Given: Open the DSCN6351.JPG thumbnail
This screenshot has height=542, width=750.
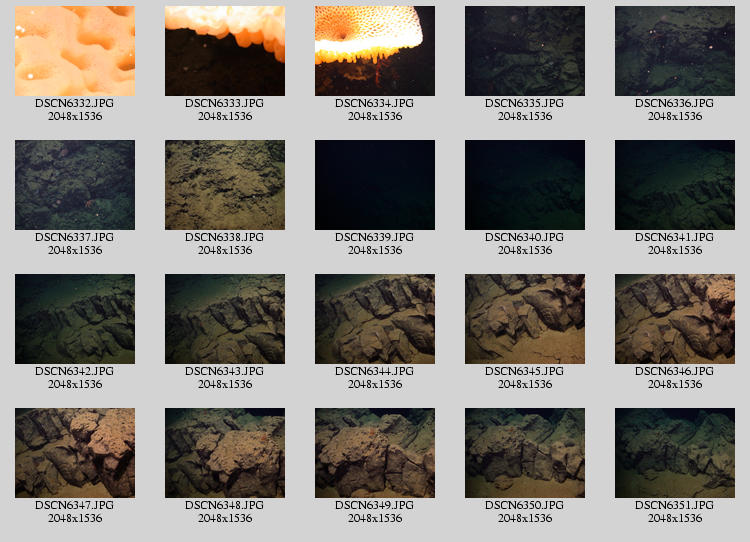Looking at the screenshot, I should 675,453.
